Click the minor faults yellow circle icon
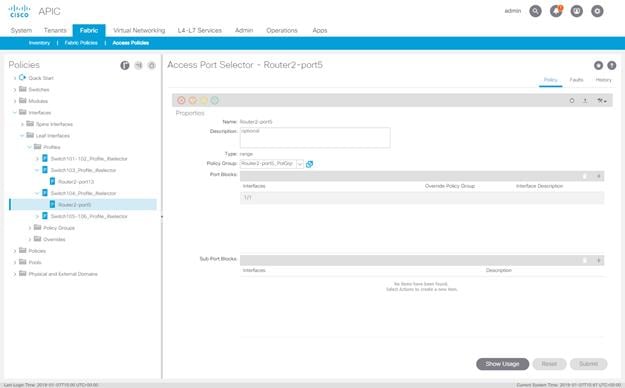The image size is (625, 388). coord(204,100)
